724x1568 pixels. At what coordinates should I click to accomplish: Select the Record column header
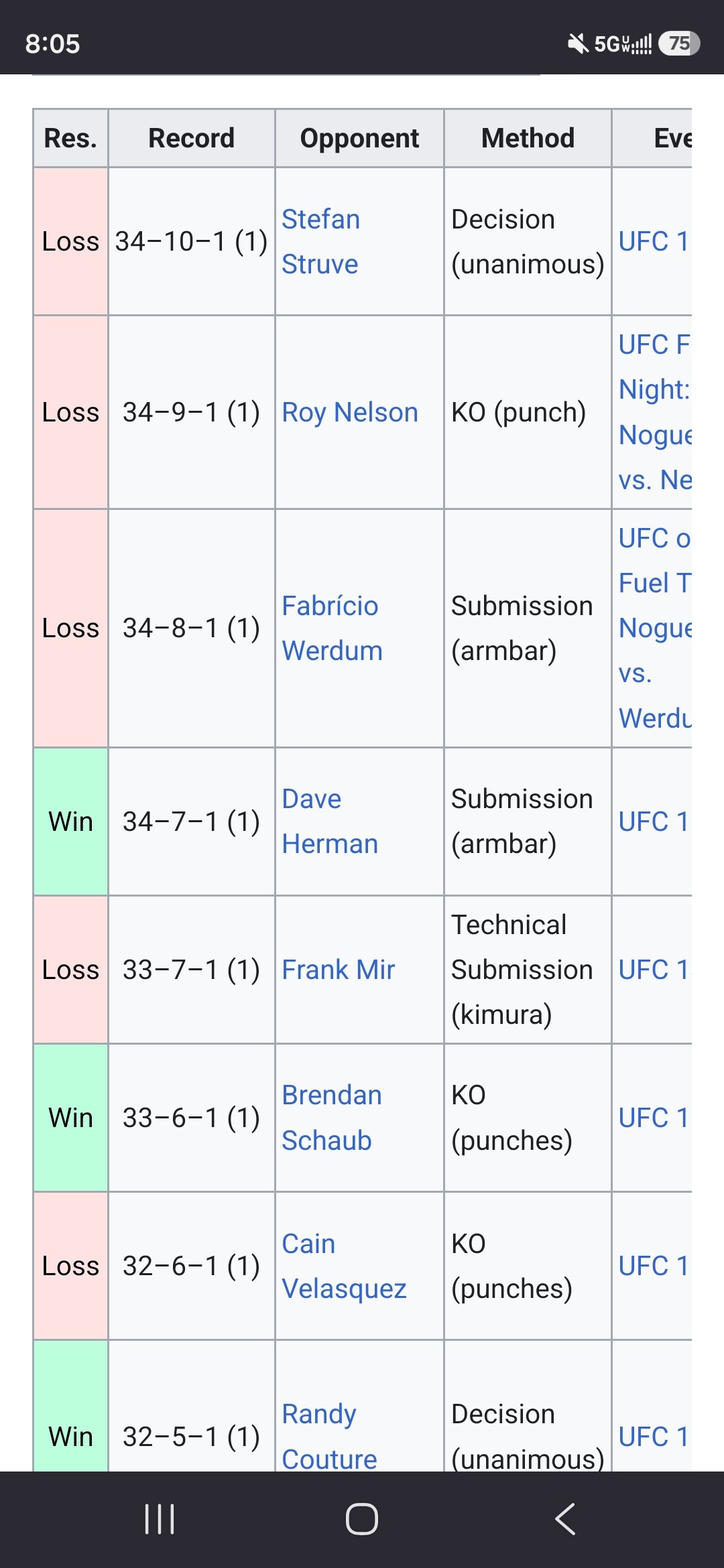(192, 138)
